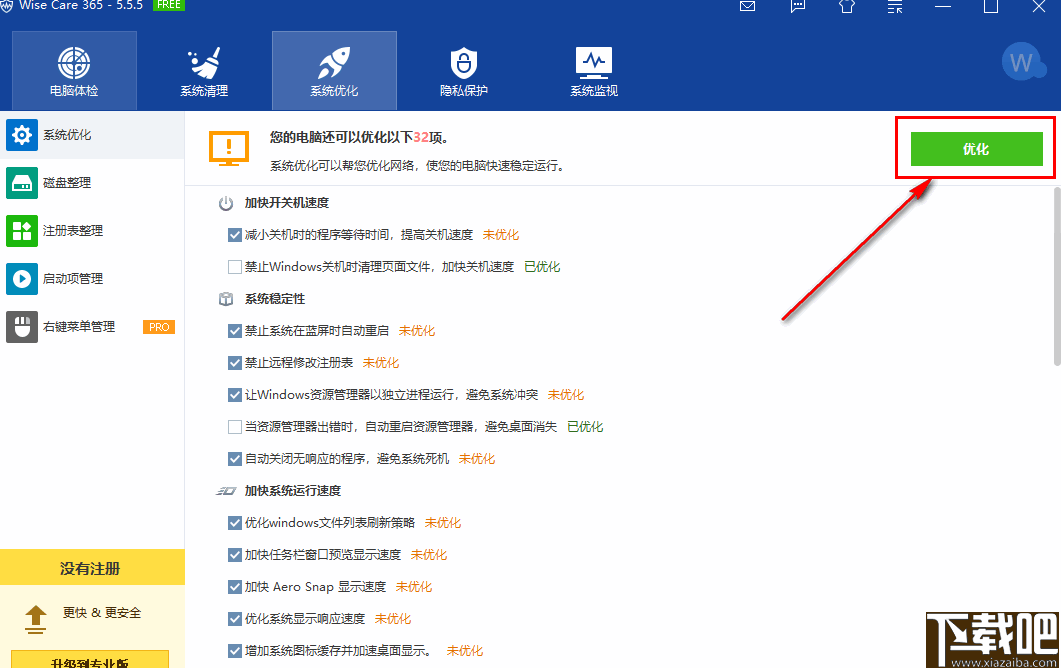Uncheck 优化系统显示响应速度

[235, 619]
